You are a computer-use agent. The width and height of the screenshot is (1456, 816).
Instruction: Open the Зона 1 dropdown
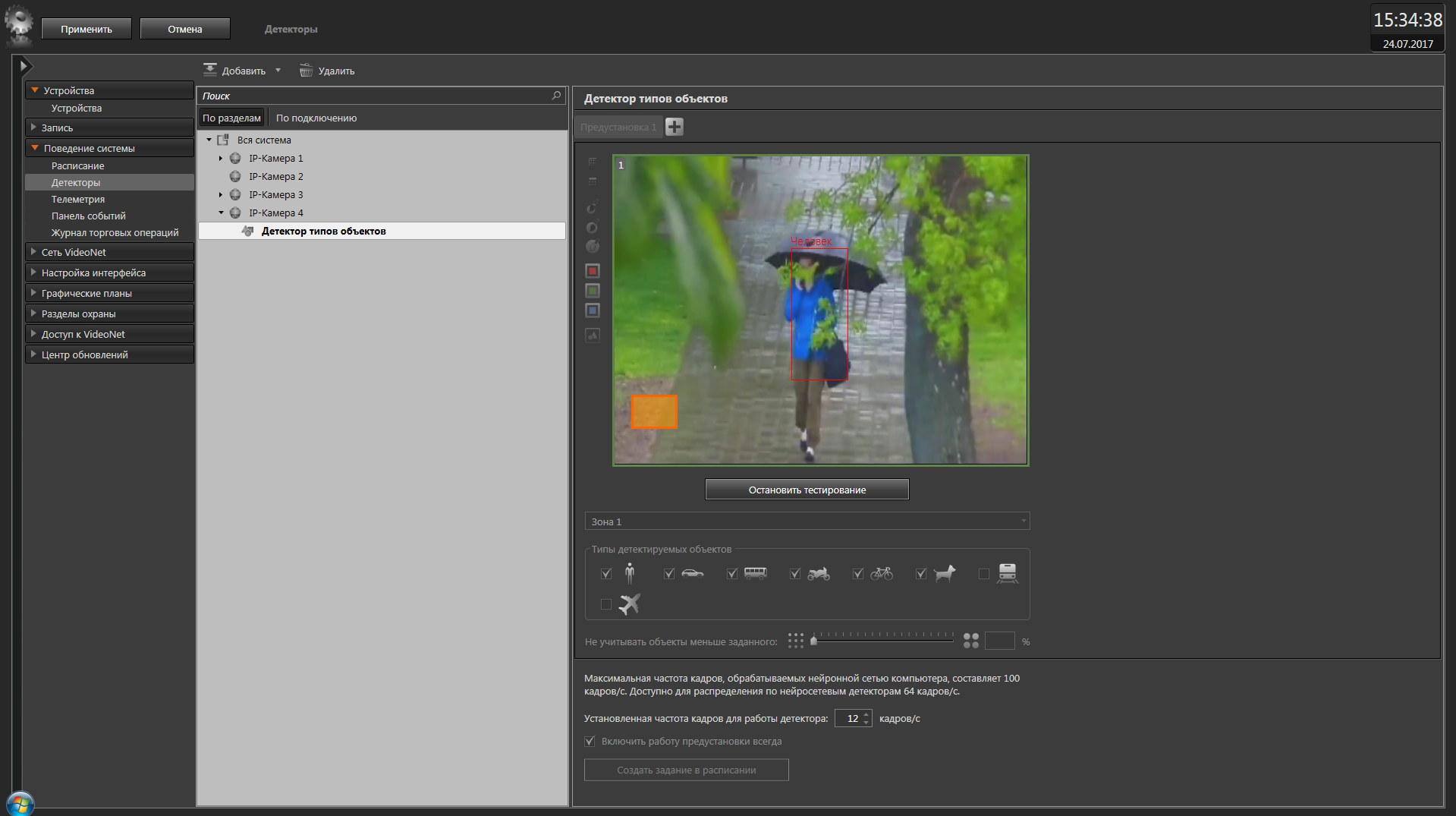(x=807, y=521)
